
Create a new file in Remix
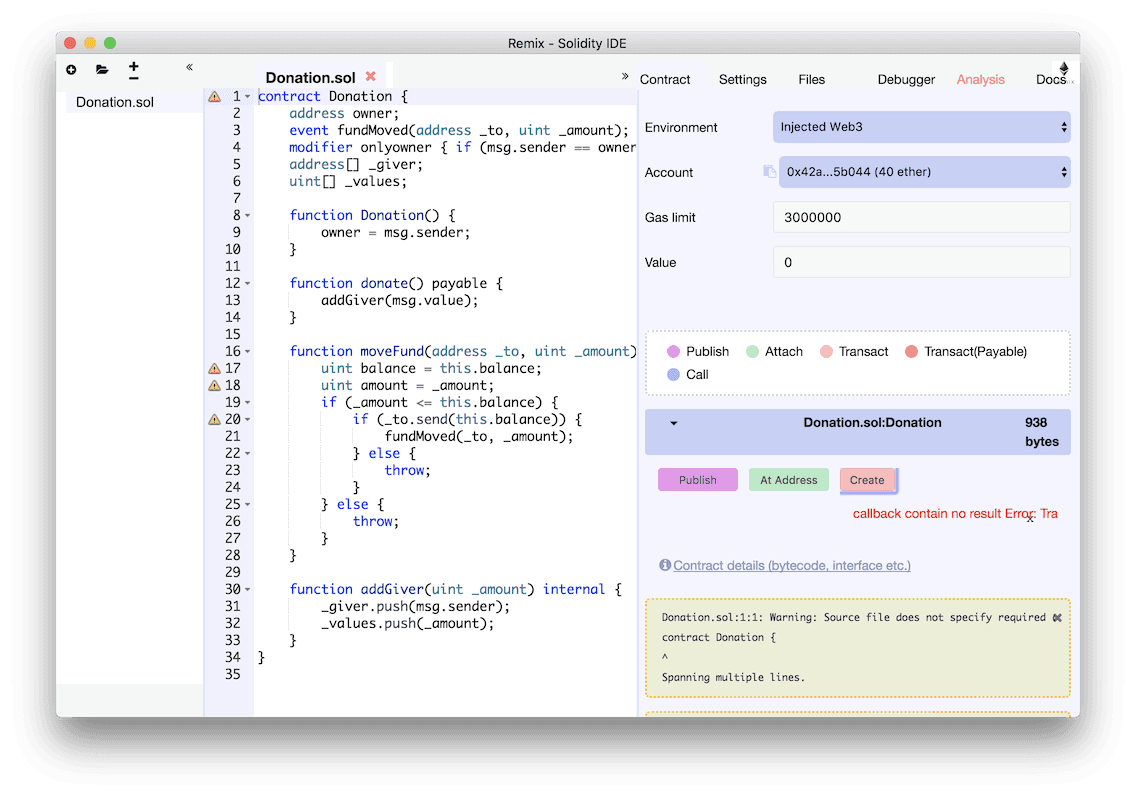pos(70,70)
